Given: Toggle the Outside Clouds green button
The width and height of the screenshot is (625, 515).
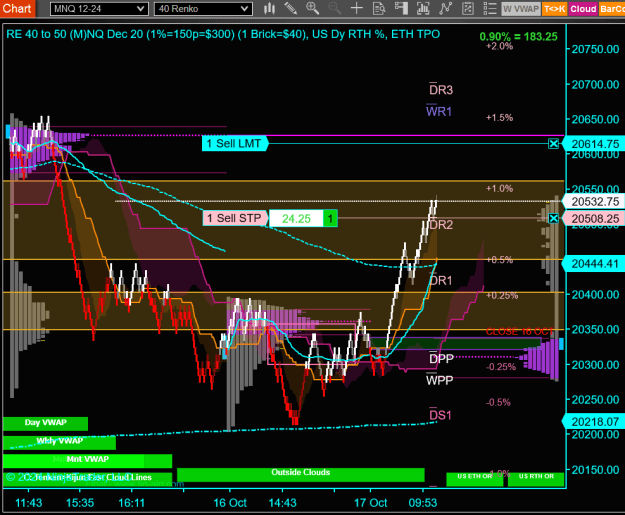Looking at the screenshot, I should pyautogui.click(x=301, y=474).
